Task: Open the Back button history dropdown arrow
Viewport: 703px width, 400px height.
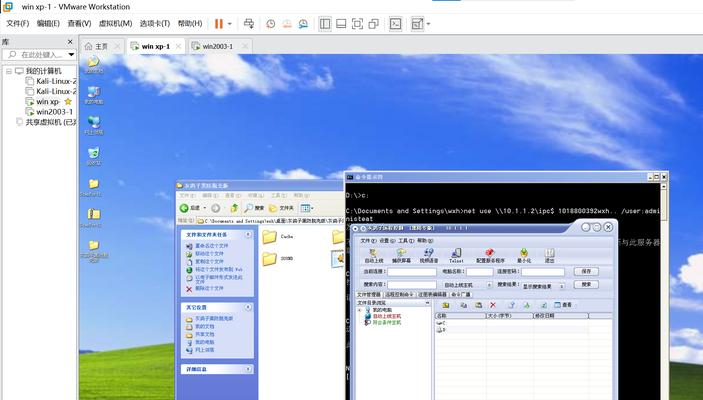Action: tap(205, 208)
